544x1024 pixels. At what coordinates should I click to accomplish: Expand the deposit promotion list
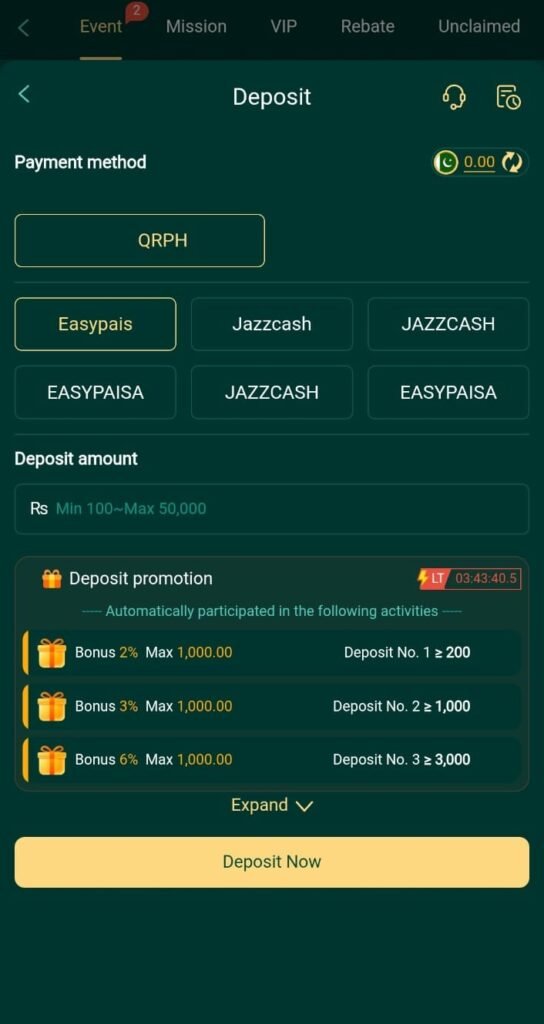tap(272, 805)
